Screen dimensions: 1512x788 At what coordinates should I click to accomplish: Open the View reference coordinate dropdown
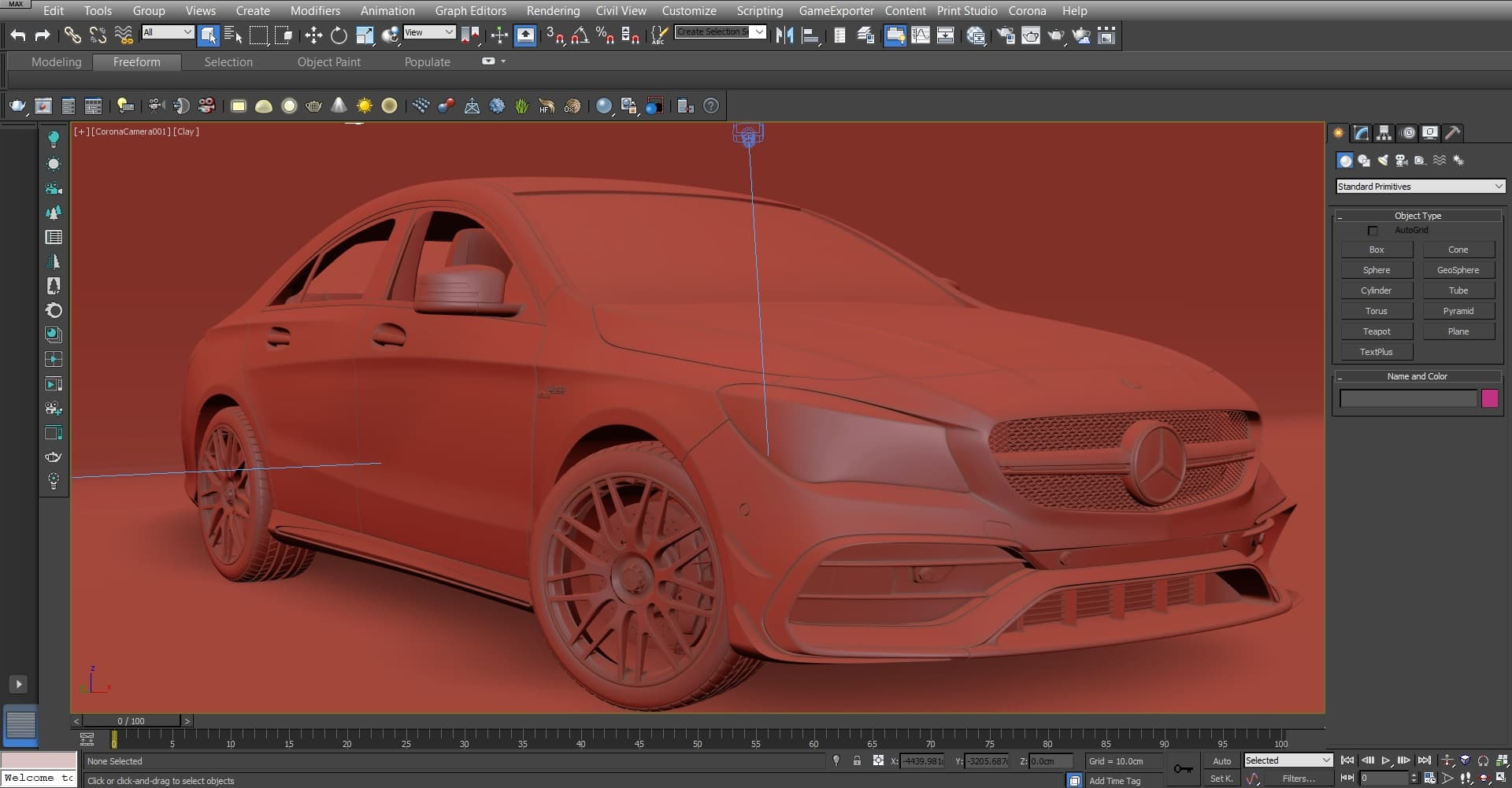(x=429, y=32)
